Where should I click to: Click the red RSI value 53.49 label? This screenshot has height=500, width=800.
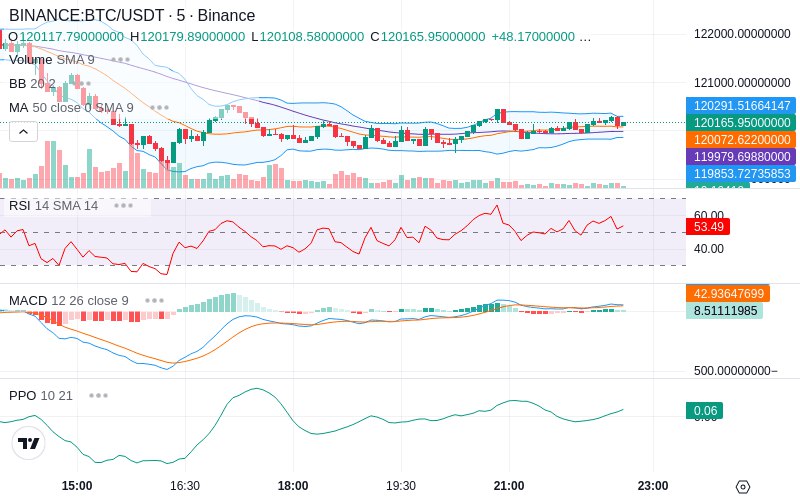point(708,227)
